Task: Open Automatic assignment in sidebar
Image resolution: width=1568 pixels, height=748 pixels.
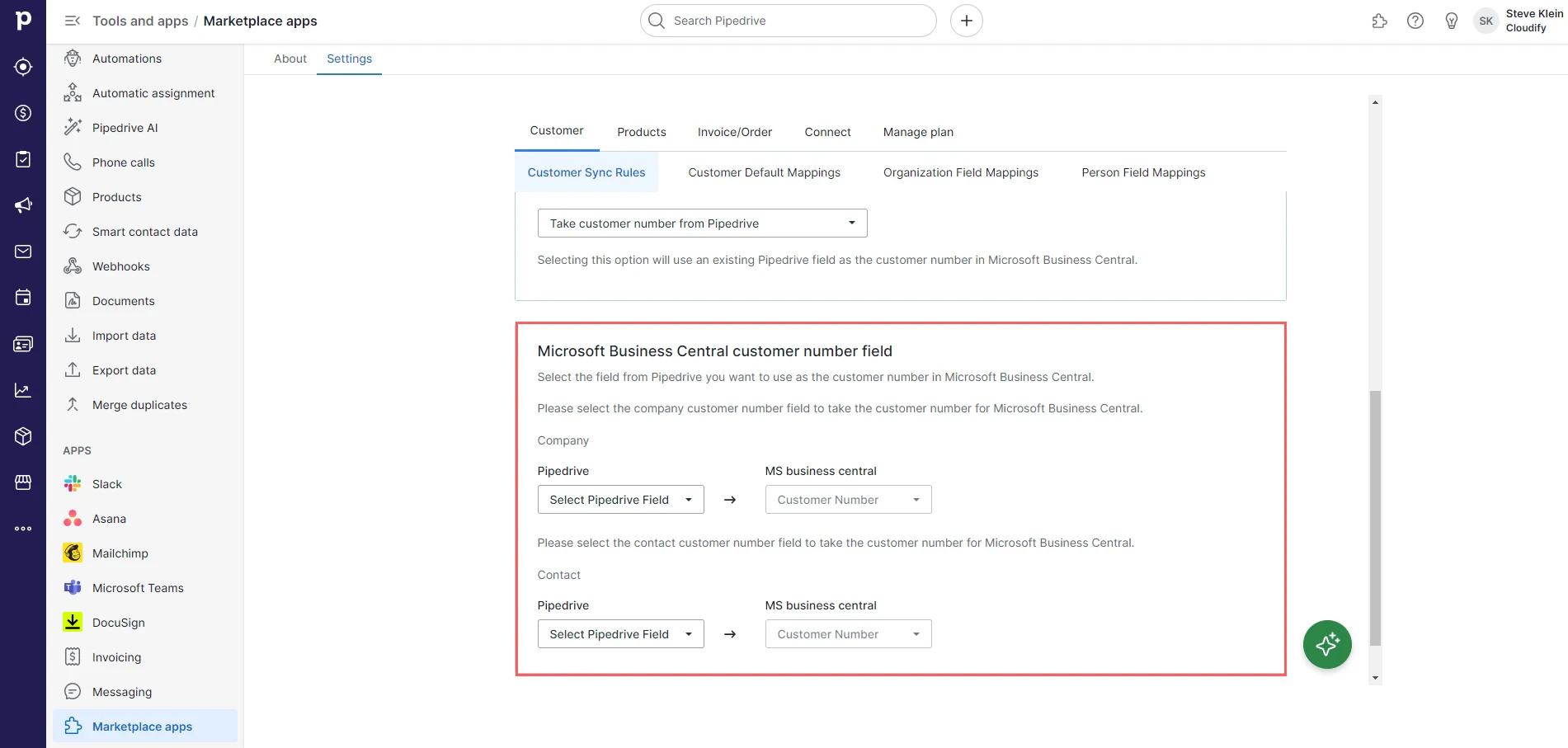Action: (145, 93)
